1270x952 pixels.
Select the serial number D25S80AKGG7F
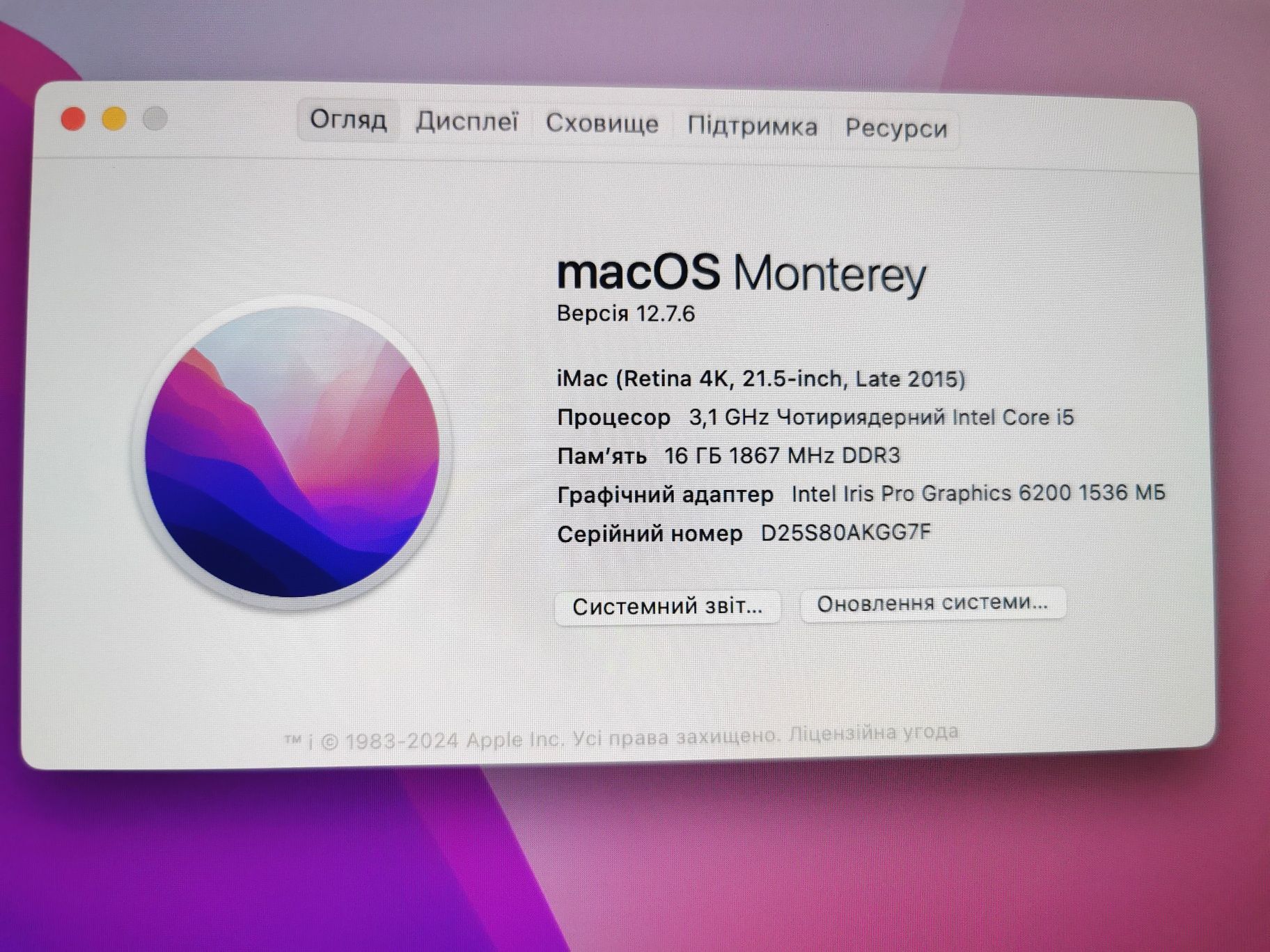coord(846,532)
